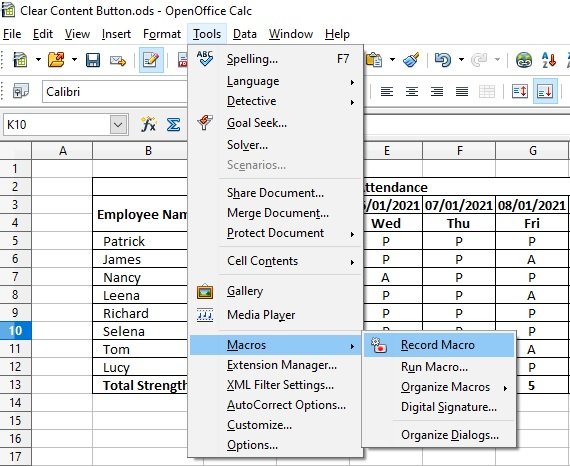This screenshot has width=570, height=466.
Task: Click the Spelling ABC check icon
Action: click(205, 59)
